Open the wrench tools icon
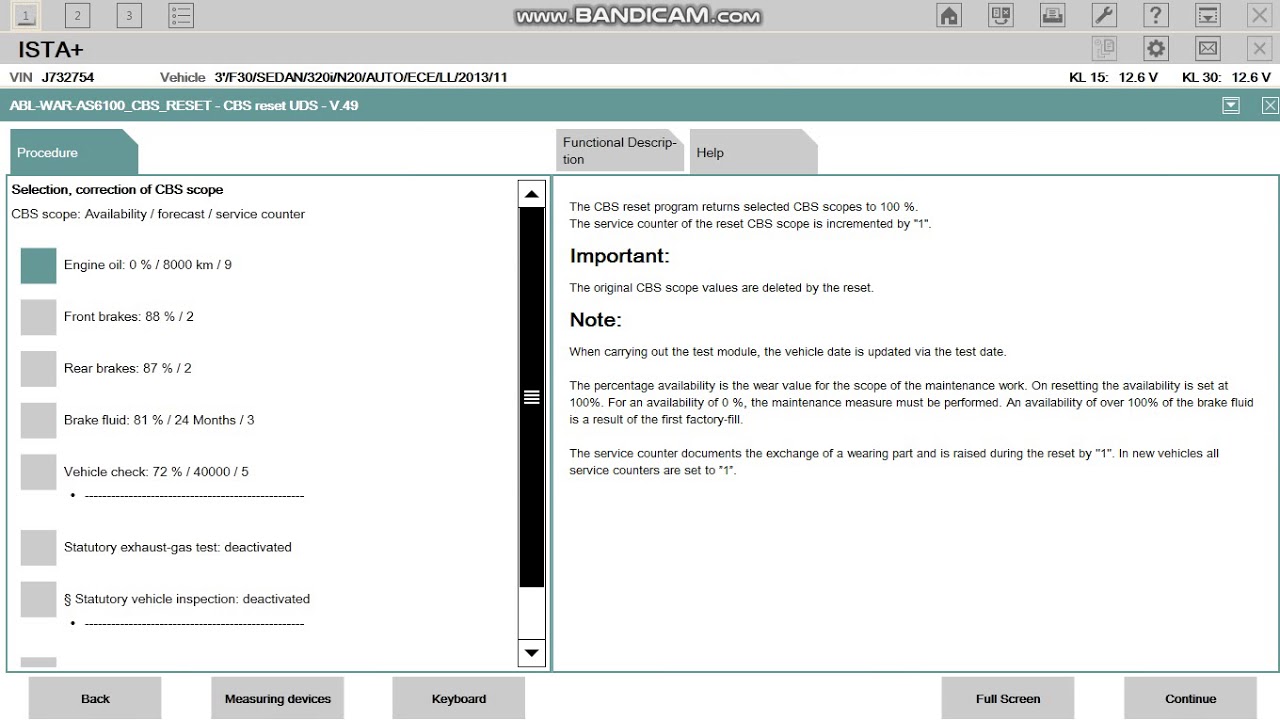The image size is (1280, 720). pos(1105,15)
